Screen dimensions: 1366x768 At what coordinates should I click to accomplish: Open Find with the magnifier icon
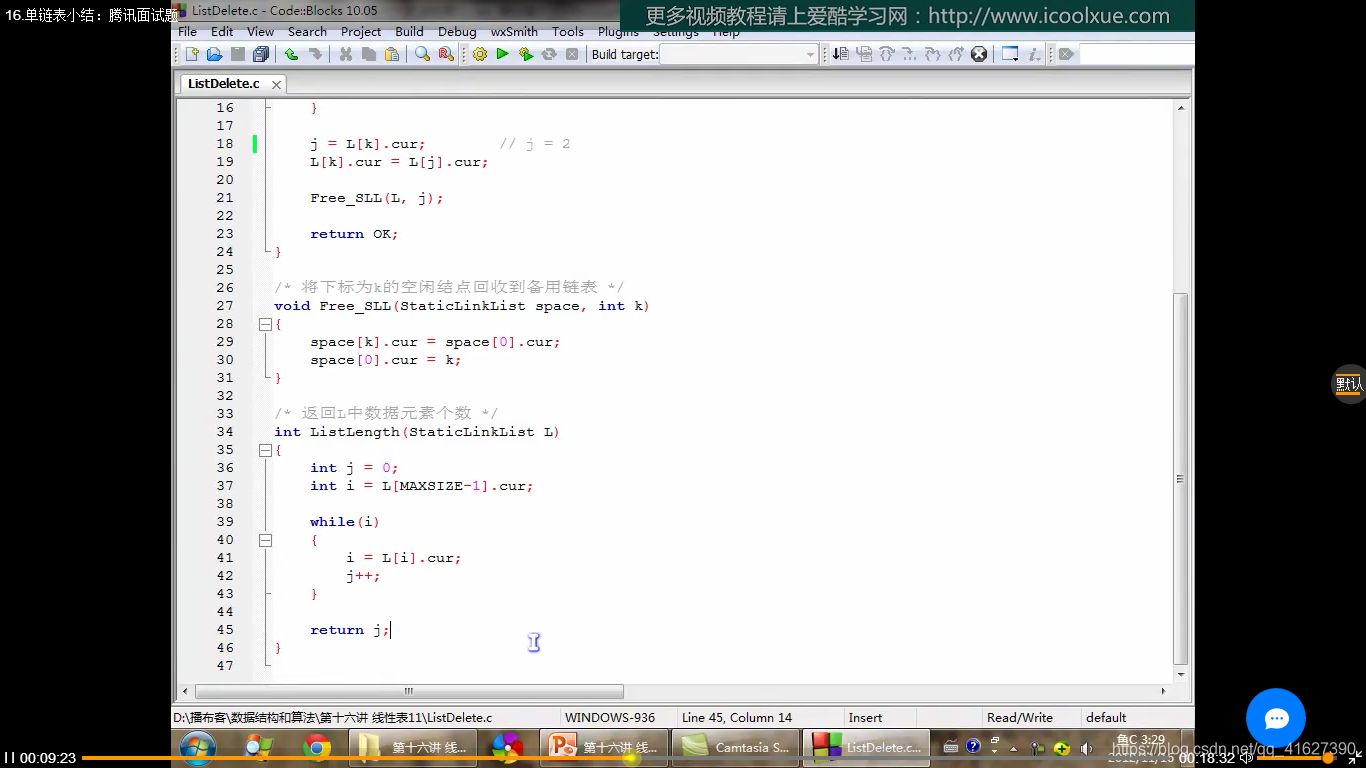422,54
